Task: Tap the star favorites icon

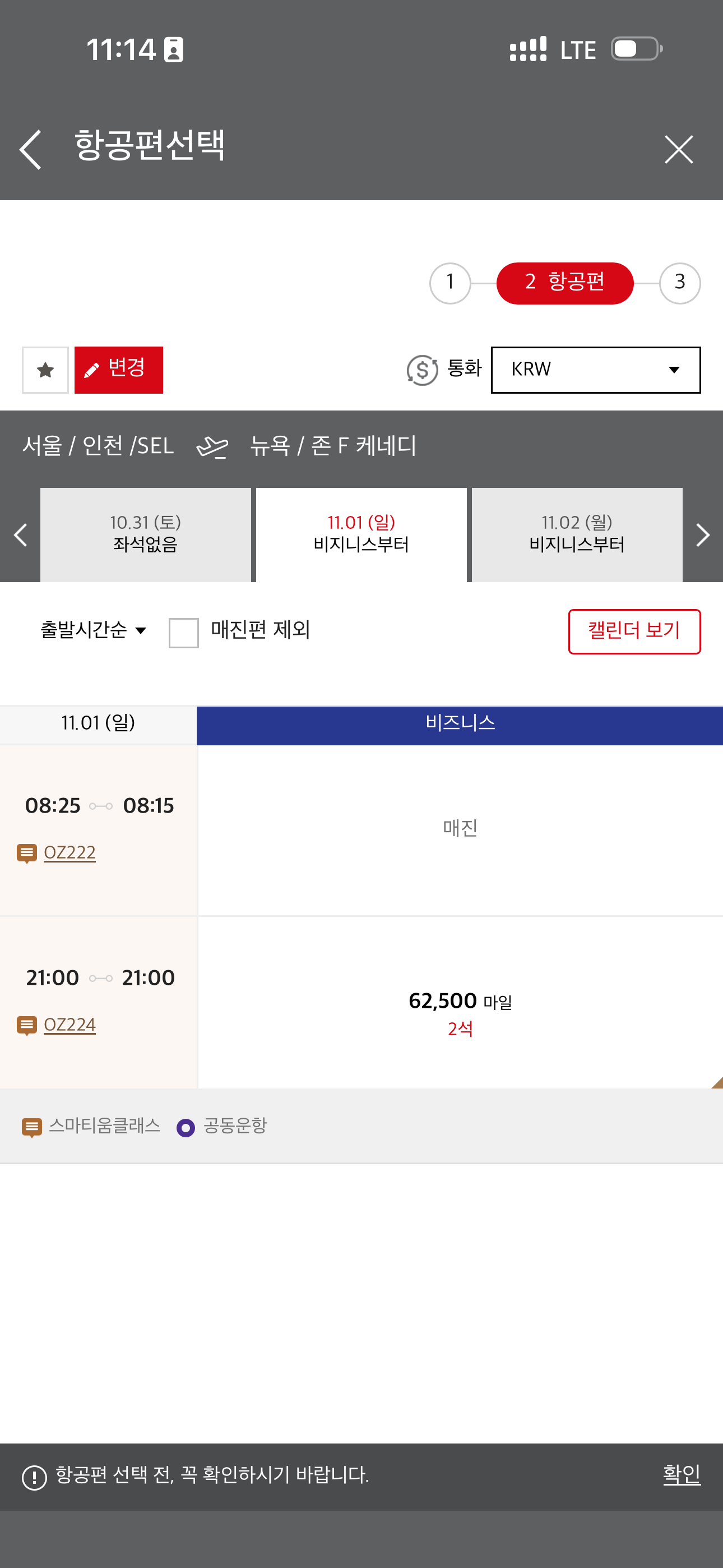Action: point(45,370)
